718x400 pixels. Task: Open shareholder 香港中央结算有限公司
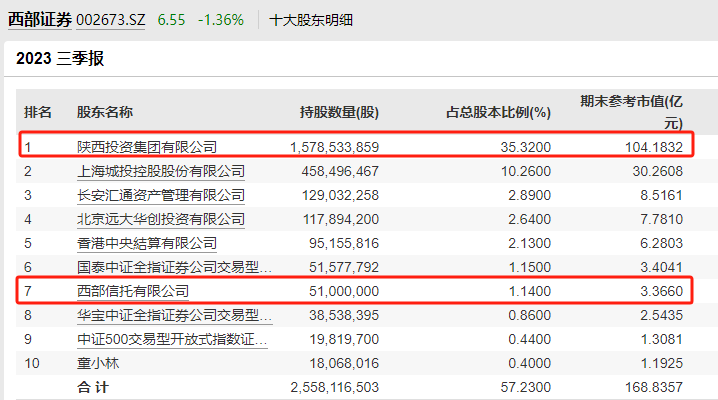click(147, 243)
